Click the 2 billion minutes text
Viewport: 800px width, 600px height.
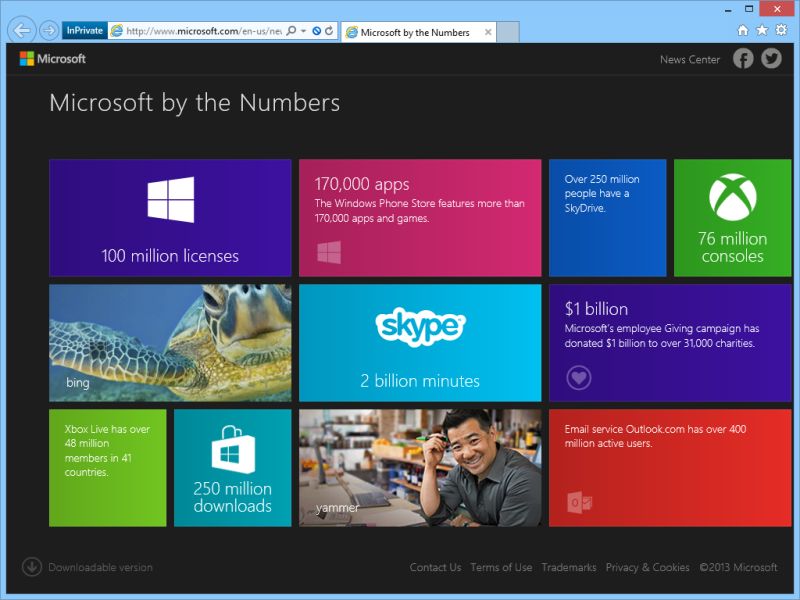pos(420,381)
